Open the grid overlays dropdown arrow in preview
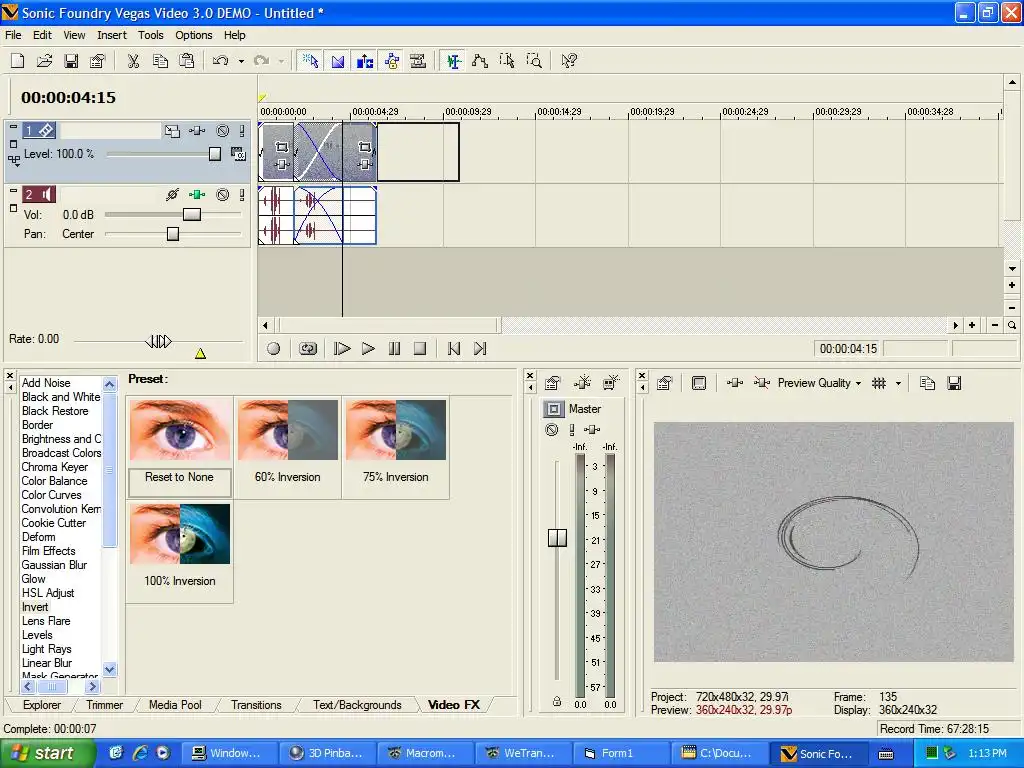The height and width of the screenshot is (768, 1024). pos(898,383)
